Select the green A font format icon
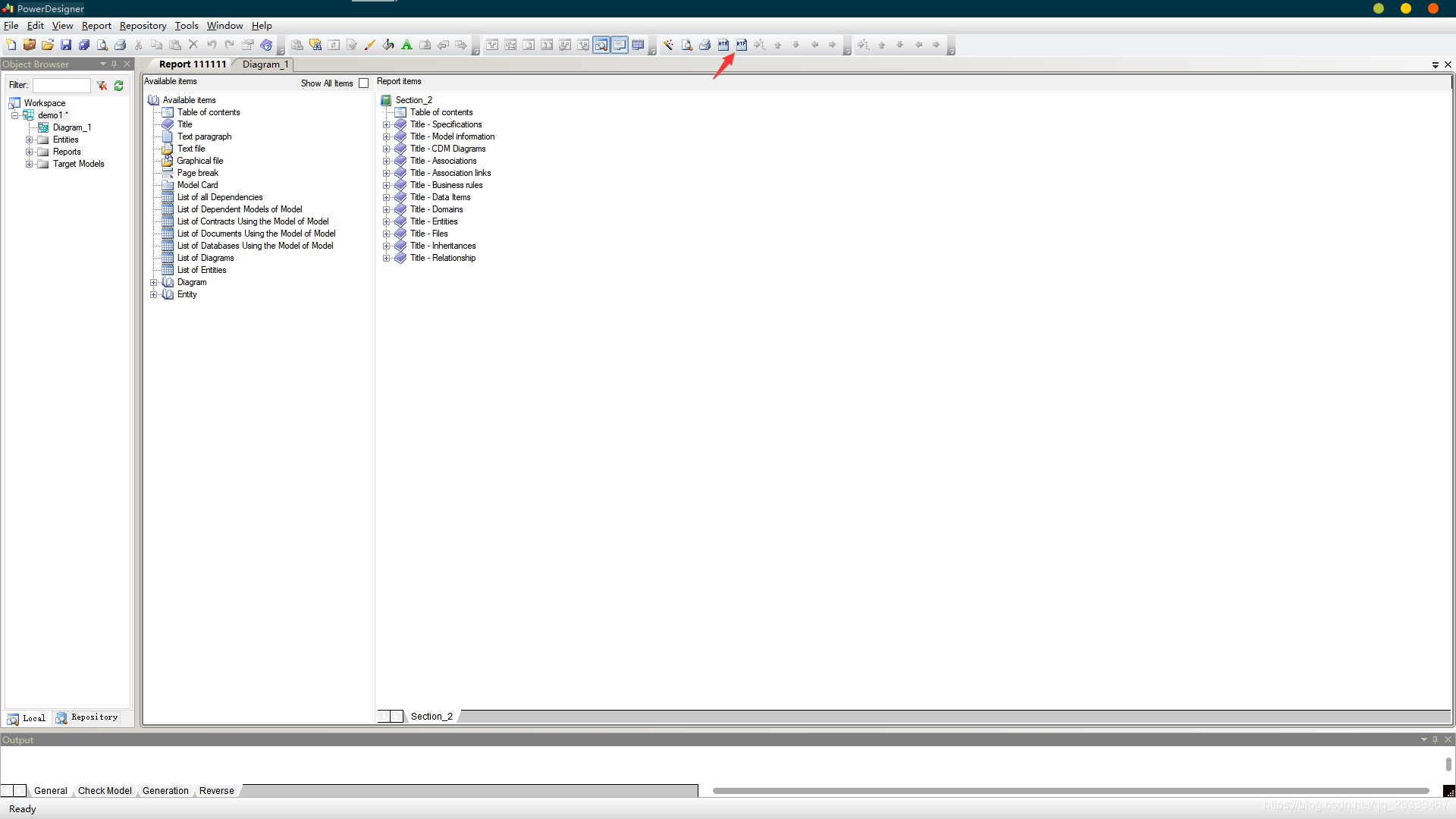Image resolution: width=1456 pixels, height=819 pixels. tap(406, 45)
